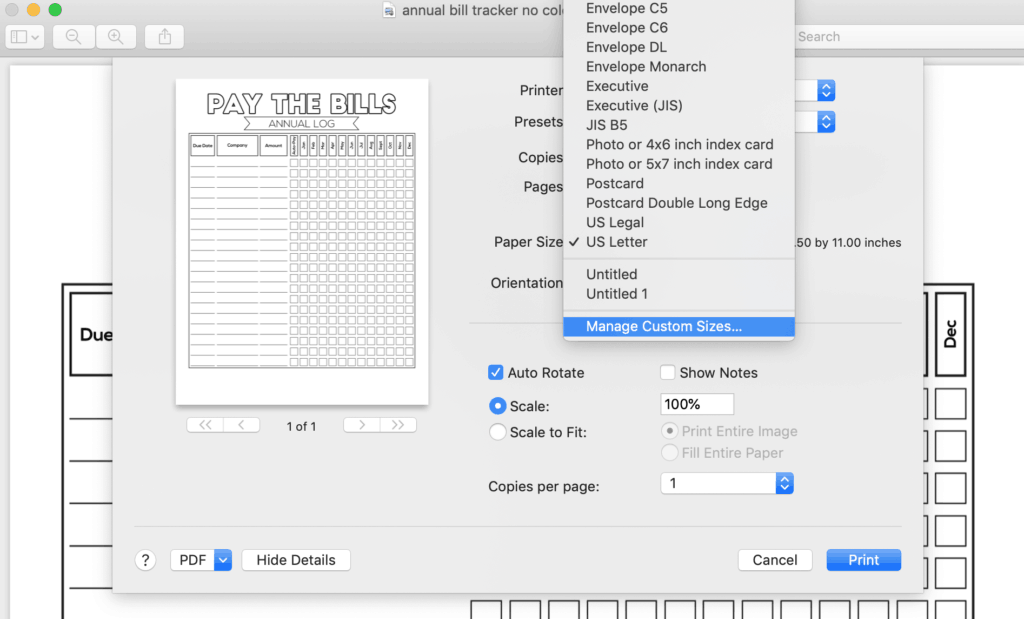This screenshot has width=1024, height=619.
Task: Click the Paper Size label
Action: [528, 242]
